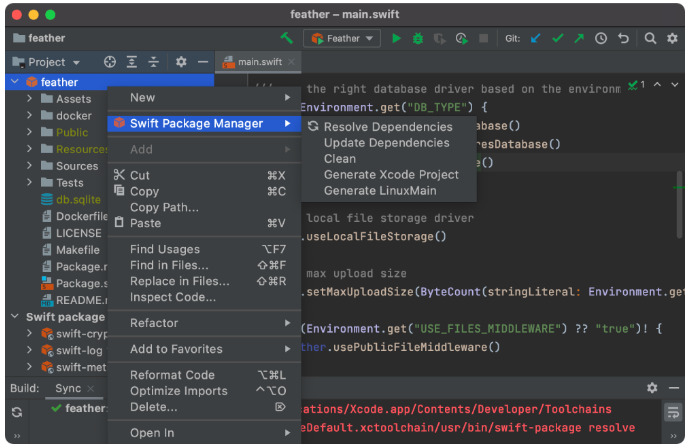The image size is (692, 448).
Task: Select db.sqlite in project tree
Action: point(78,199)
